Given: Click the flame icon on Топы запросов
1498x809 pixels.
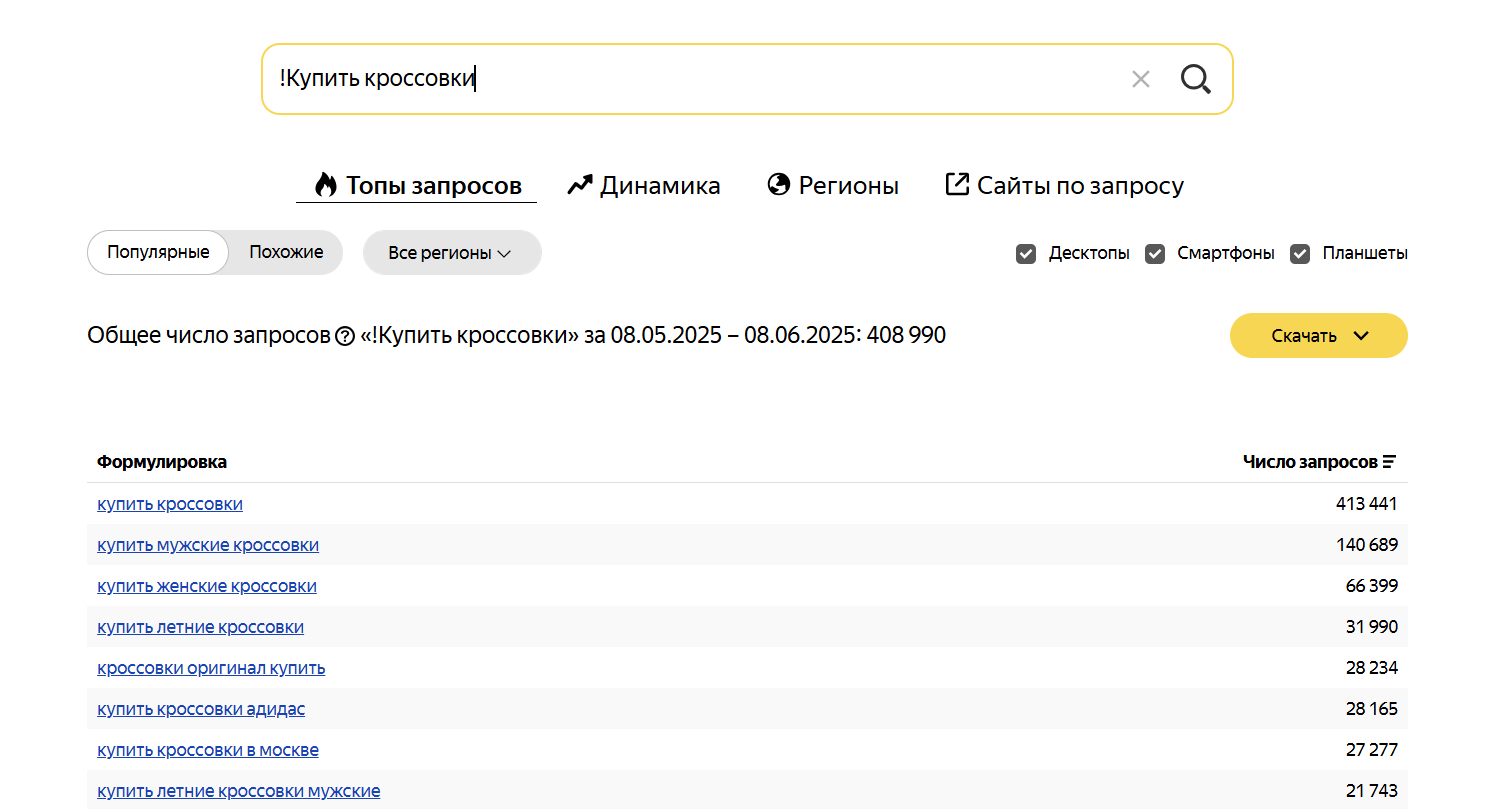Looking at the screenshot, I should (x=325, y=184).
